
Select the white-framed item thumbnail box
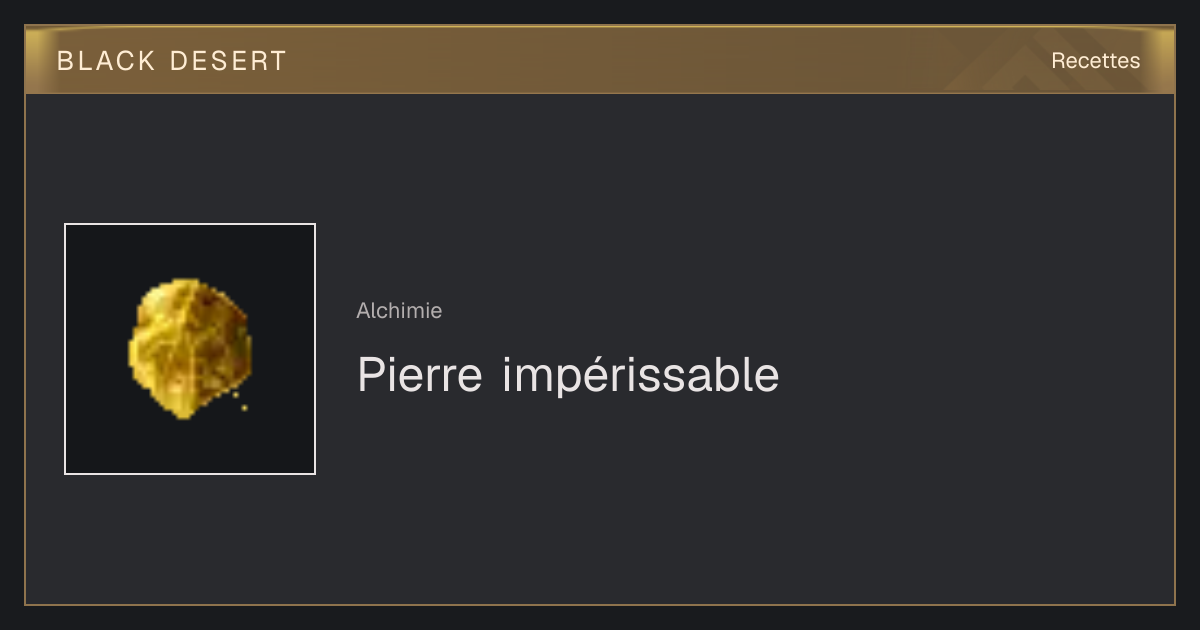point(190,349)
